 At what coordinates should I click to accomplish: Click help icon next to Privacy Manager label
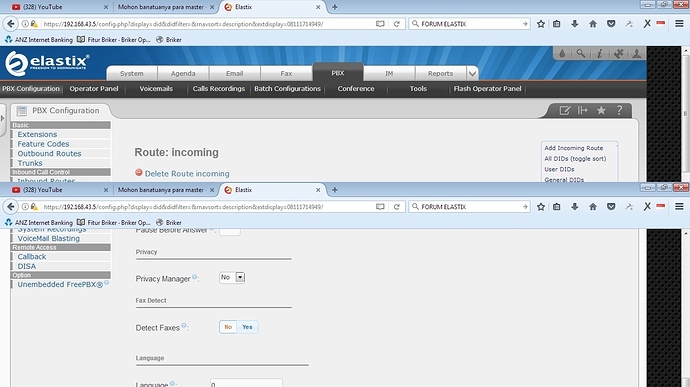click(x=194, y=276)
